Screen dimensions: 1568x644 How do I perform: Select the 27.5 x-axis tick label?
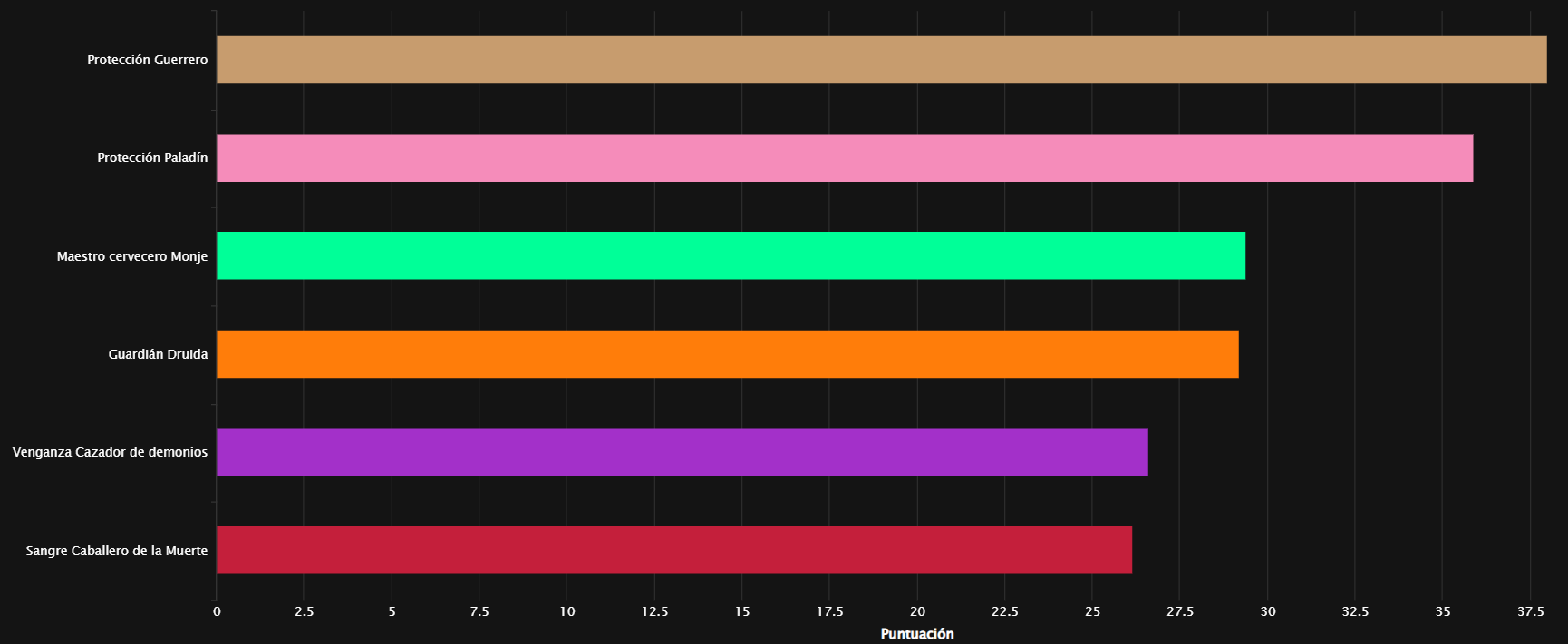click(1180, 611)
